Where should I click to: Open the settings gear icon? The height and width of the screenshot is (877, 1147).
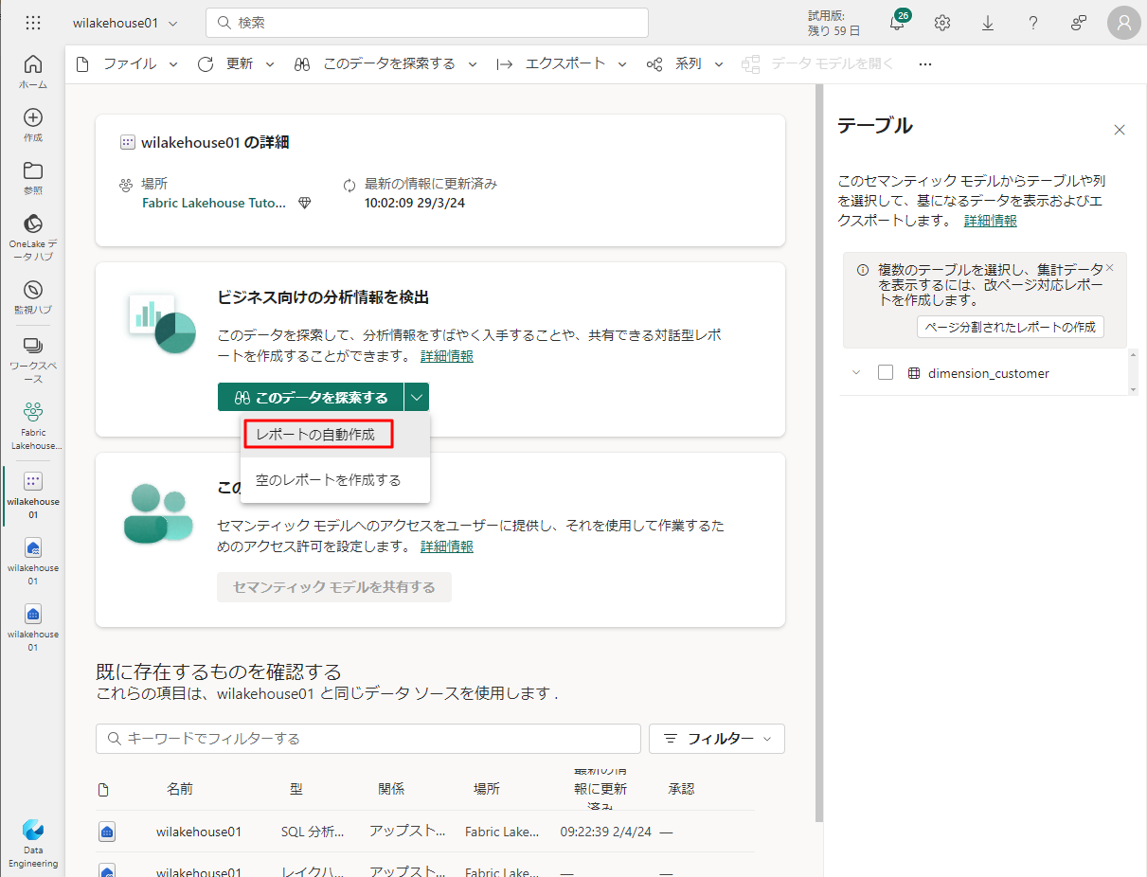pyautogui.click(x=942, y=23)
